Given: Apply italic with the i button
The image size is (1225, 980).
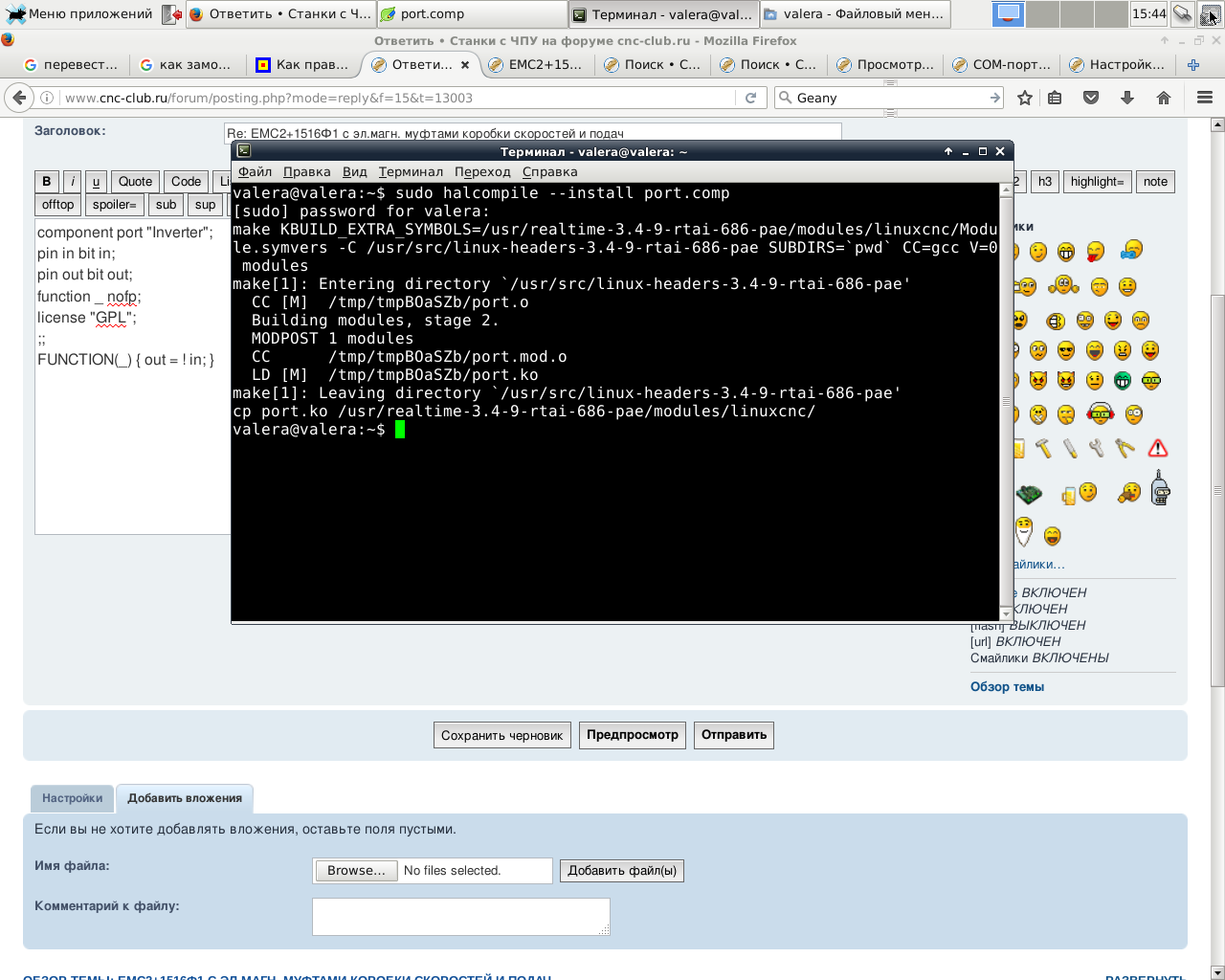Looking at the screenshot, I should (x=72, y=182).
